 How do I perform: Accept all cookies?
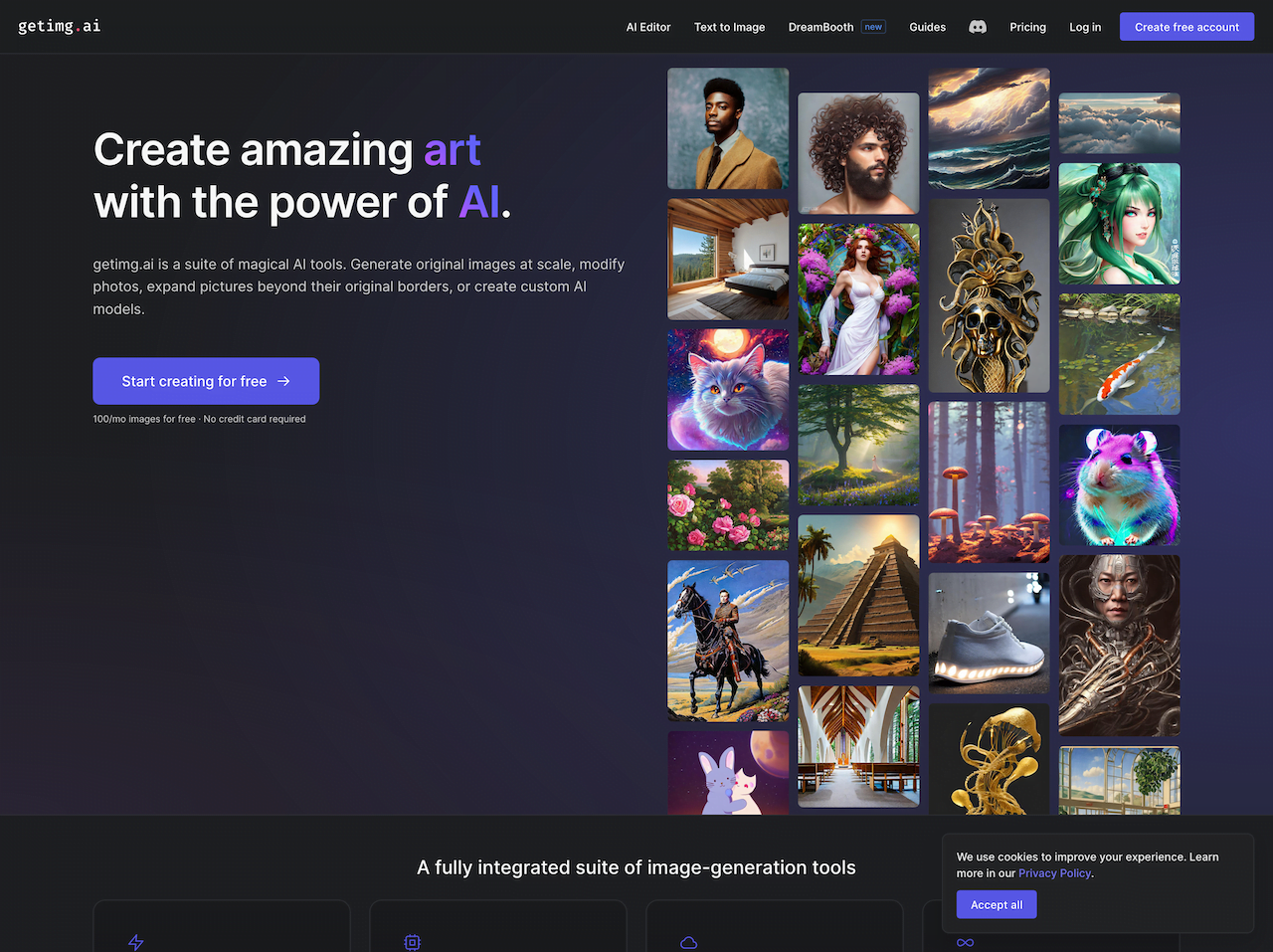(x=997, y=904)
